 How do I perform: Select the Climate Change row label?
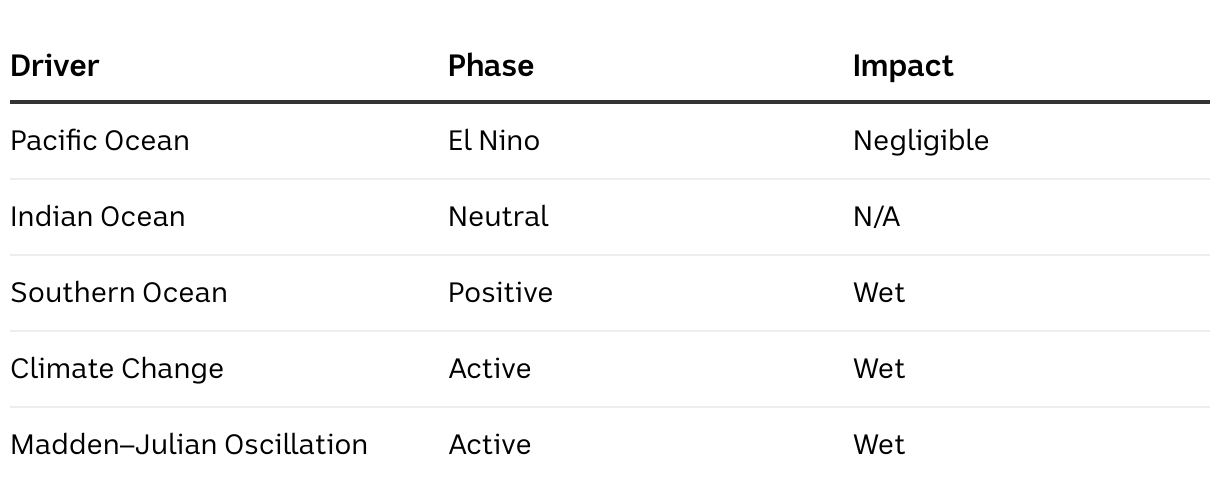coord(116,369)
